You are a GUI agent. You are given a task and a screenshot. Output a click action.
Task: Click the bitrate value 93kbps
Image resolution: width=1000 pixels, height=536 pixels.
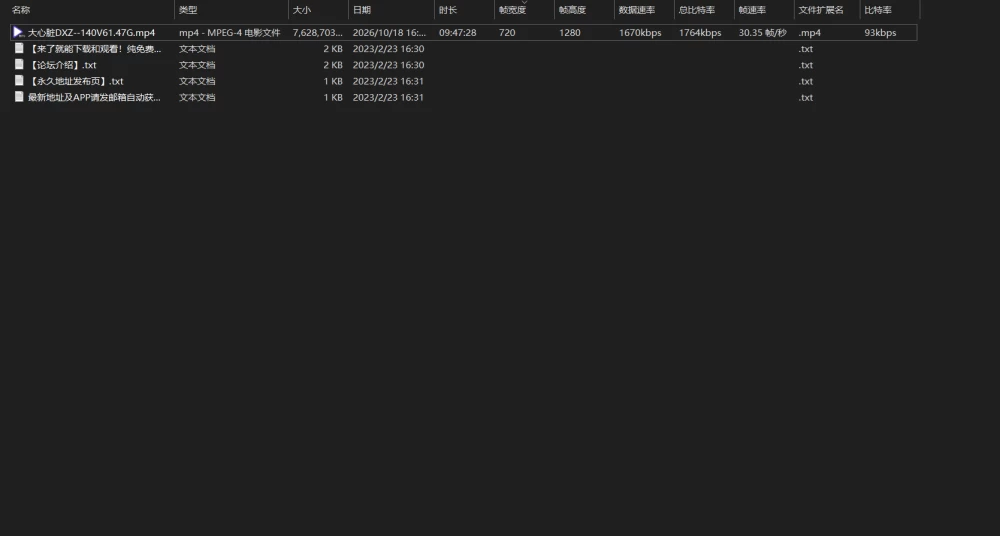880,33
